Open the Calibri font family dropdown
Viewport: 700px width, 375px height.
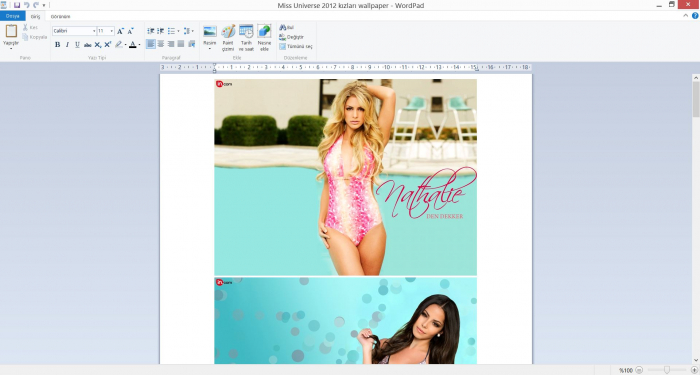tap(74, 31)
